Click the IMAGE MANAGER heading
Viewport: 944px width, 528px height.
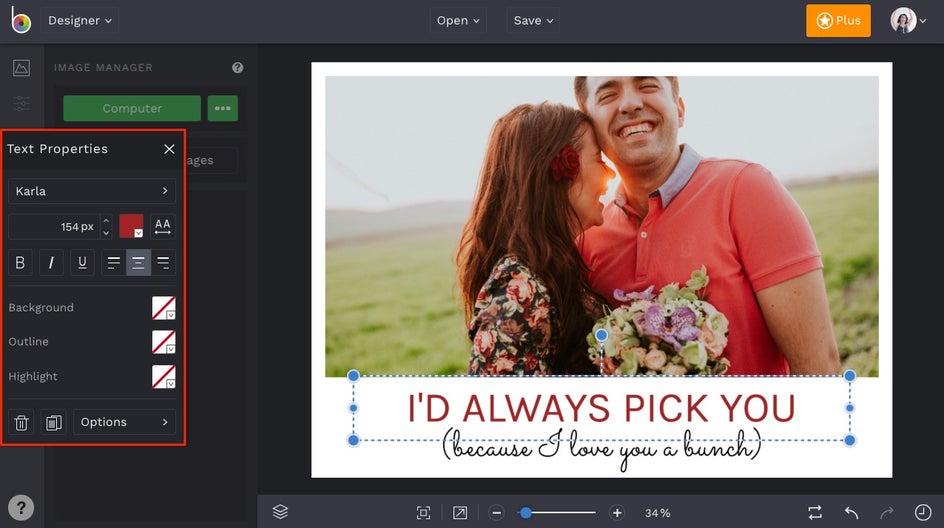(x=103, y=67)
